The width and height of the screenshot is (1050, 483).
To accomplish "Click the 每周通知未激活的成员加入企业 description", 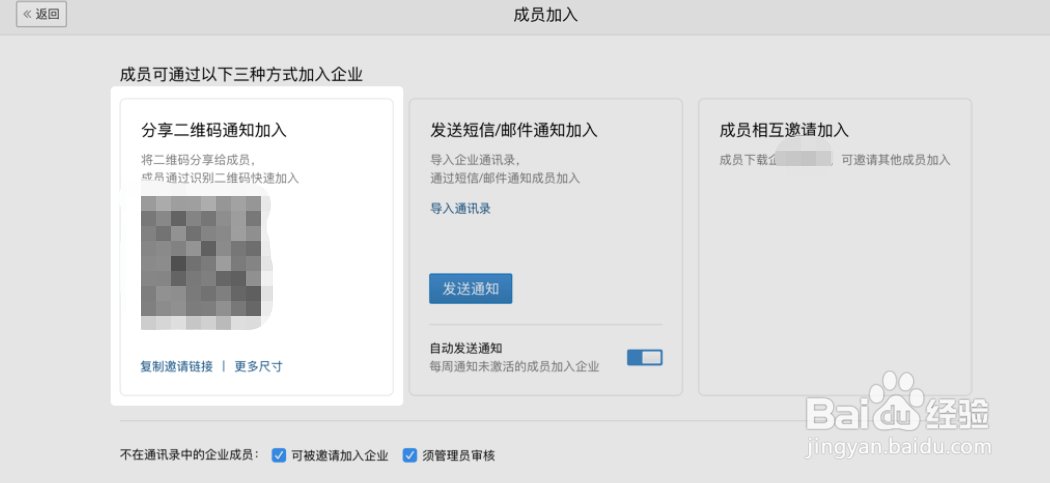I will [x=514, y=366].
